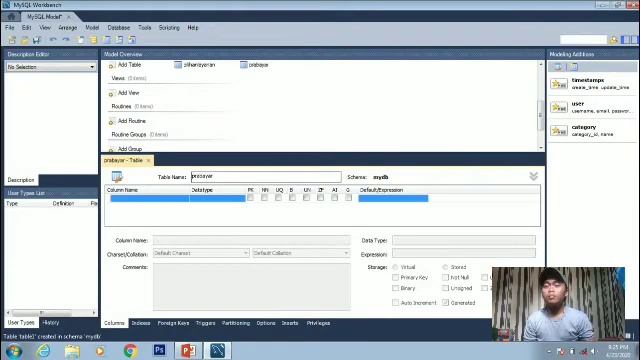Click the Add Group icon
The height and width of the screenshot is (360, 640).
111,149
